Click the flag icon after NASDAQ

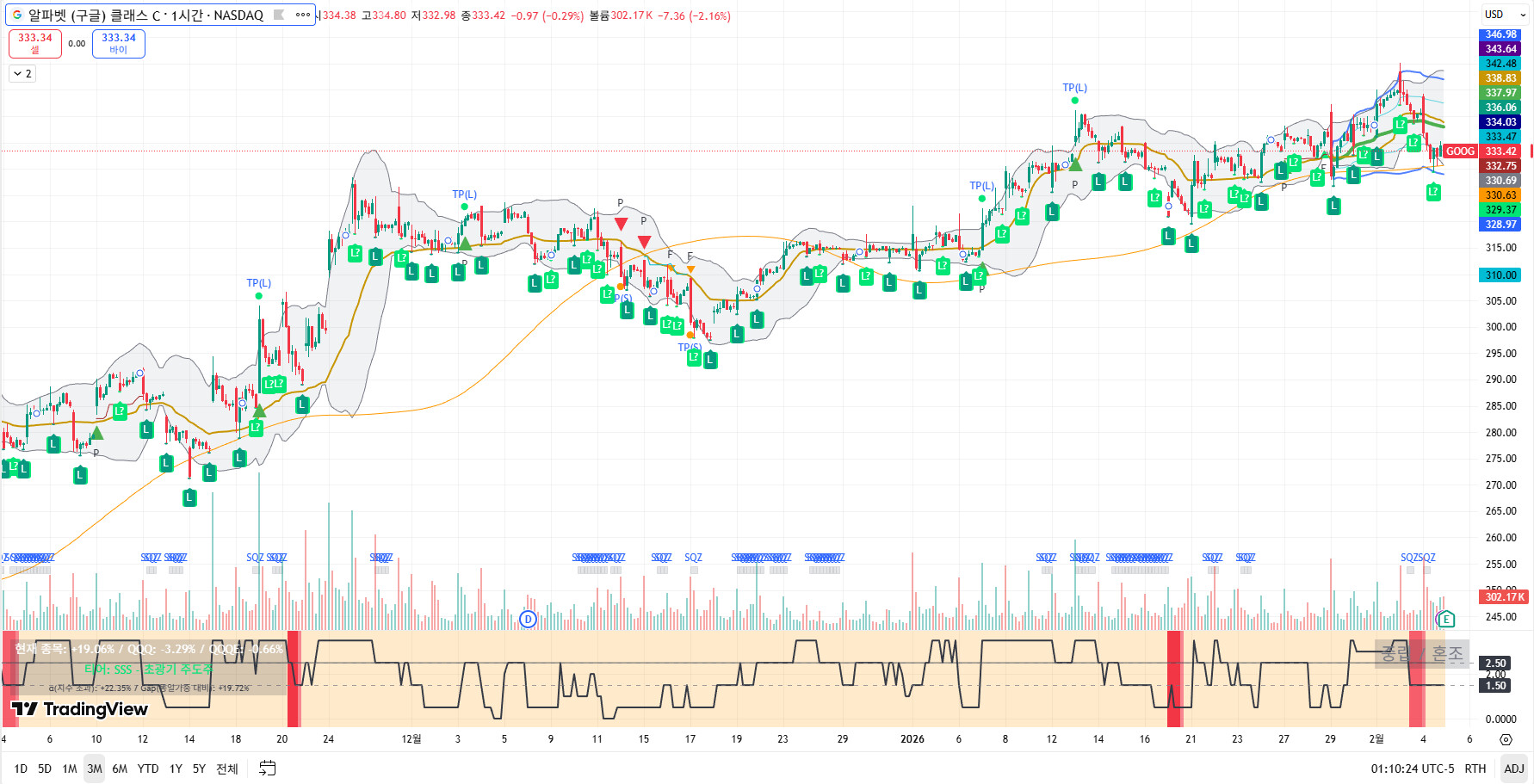(x=279, y=15)
